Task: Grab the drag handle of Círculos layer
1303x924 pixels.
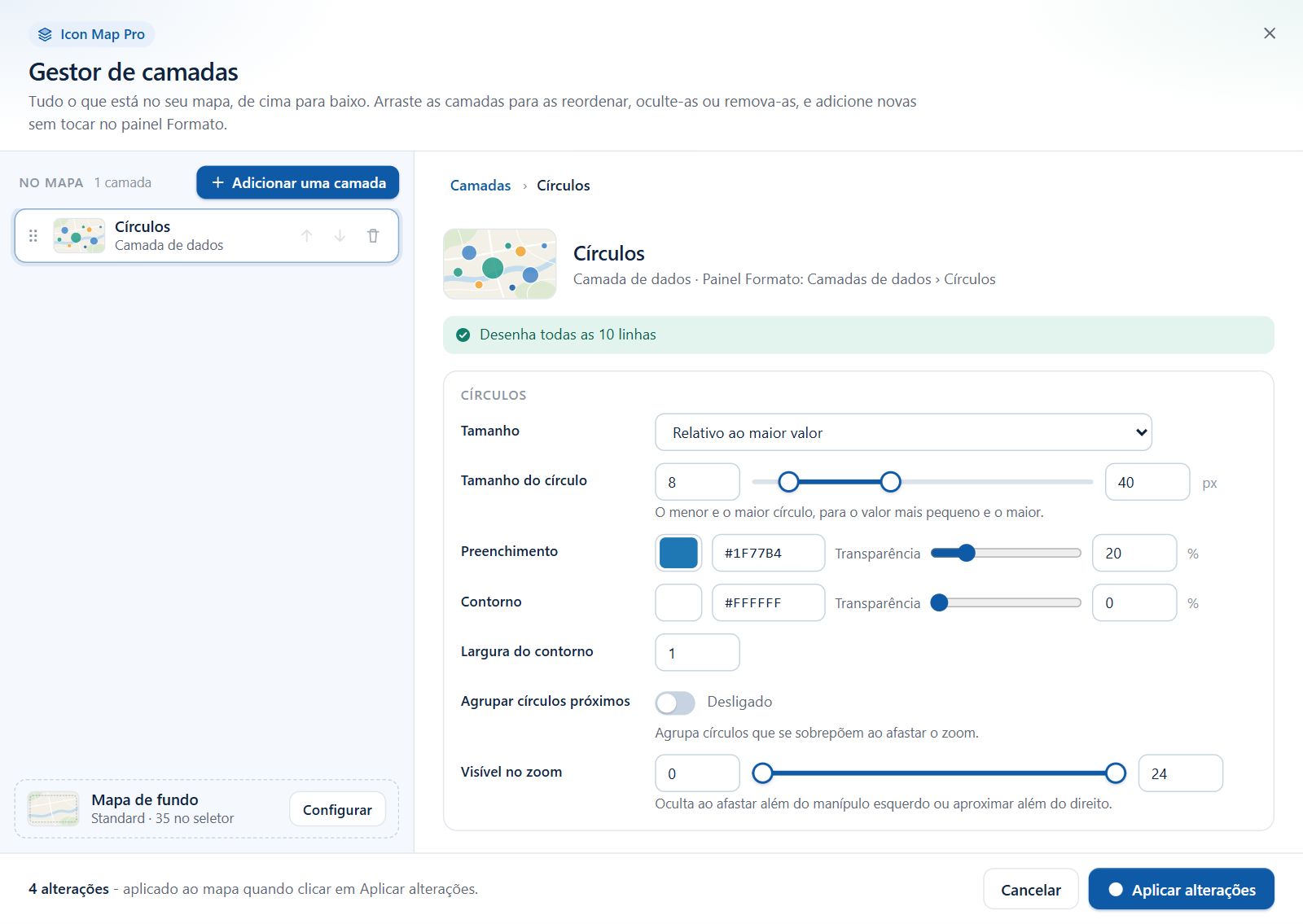Action: 33,236
